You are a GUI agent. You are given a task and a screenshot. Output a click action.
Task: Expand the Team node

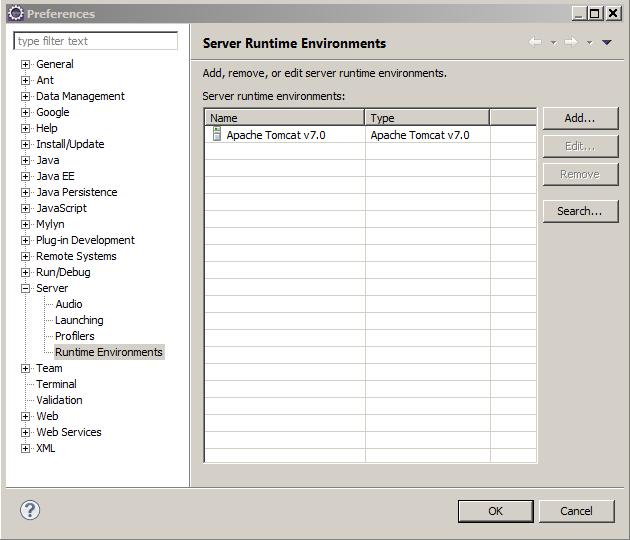(x=25, y=368)
